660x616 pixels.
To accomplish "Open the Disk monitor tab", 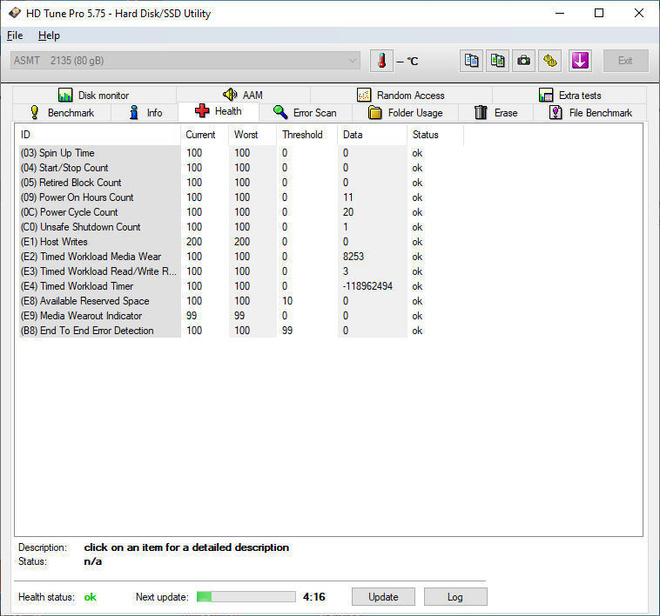I will coord(94,95).
